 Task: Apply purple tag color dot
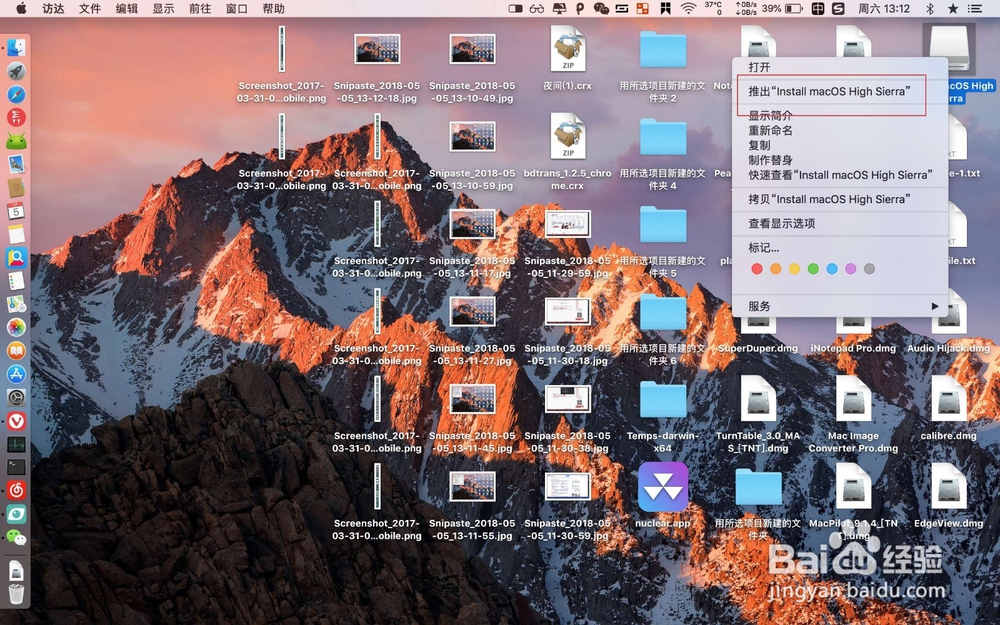pos(851,269)
